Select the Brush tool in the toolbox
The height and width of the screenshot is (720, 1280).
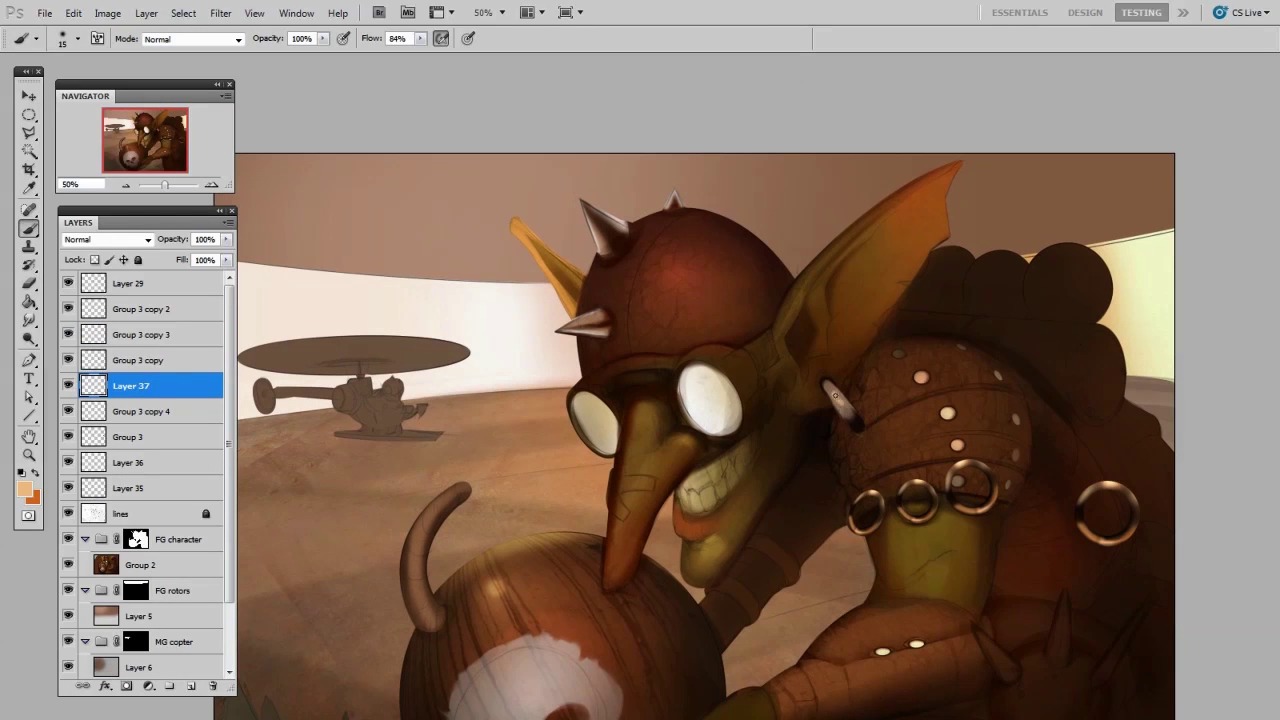[29, 229]
